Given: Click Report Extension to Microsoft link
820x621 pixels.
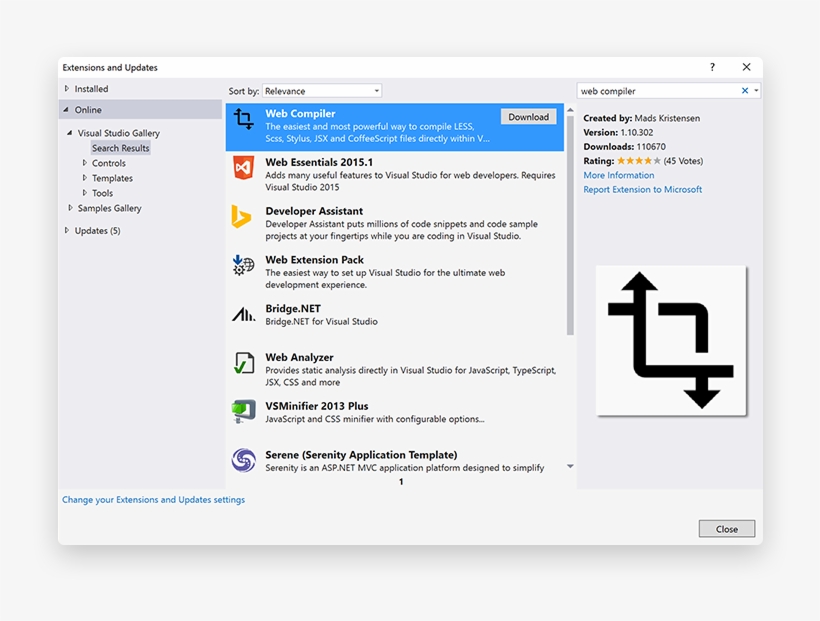Looking at the screenshot, I should click(643, 189).
